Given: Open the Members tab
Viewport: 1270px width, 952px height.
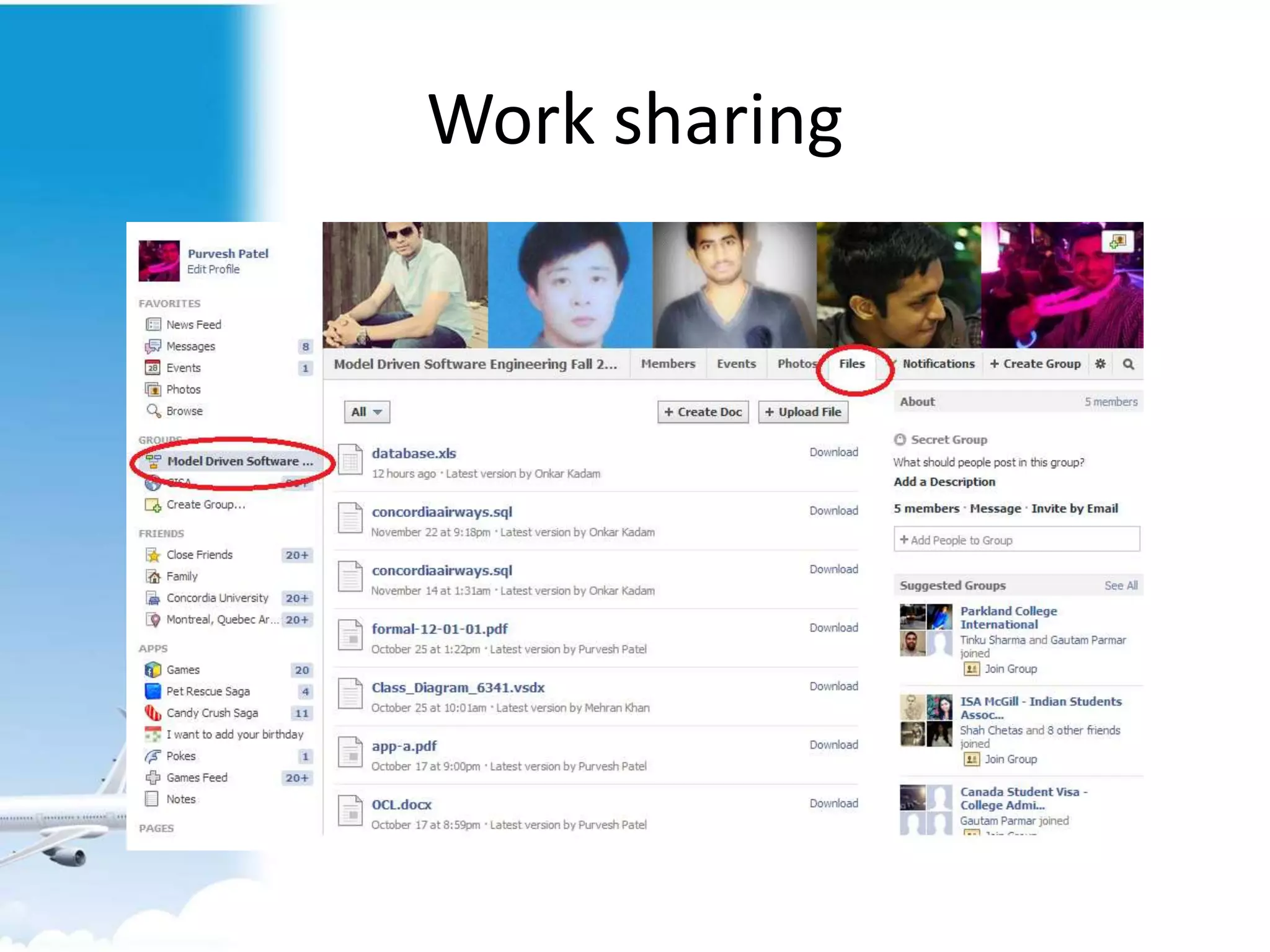Looking at the screenshot, I should point(668,364).
